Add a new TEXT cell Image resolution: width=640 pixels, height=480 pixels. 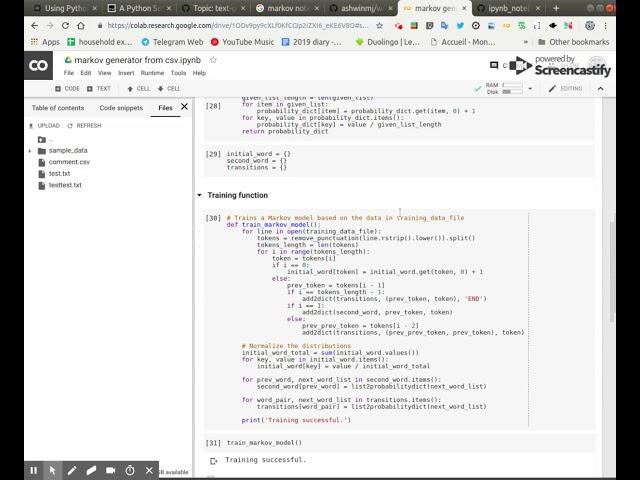(98, 89)
